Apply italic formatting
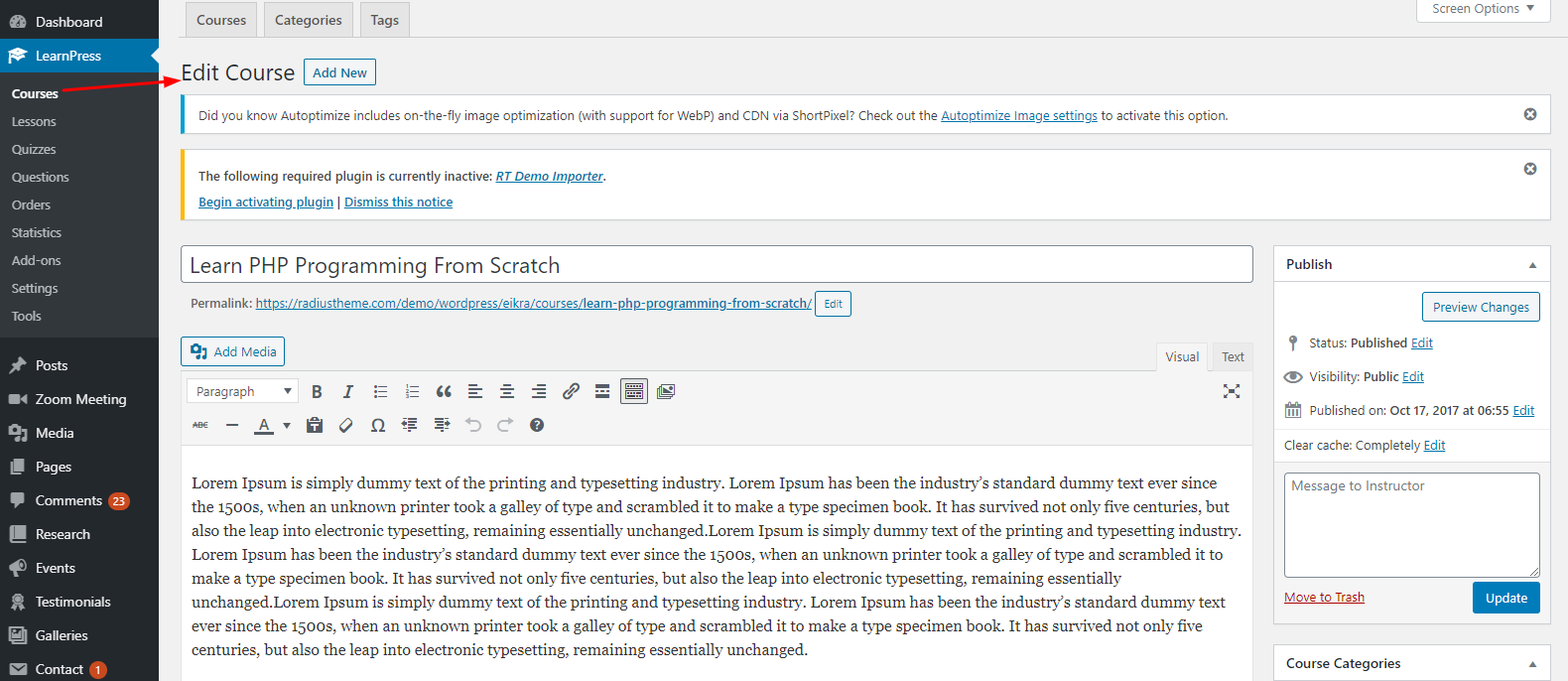1568x681 pixels. pos(348,391)
